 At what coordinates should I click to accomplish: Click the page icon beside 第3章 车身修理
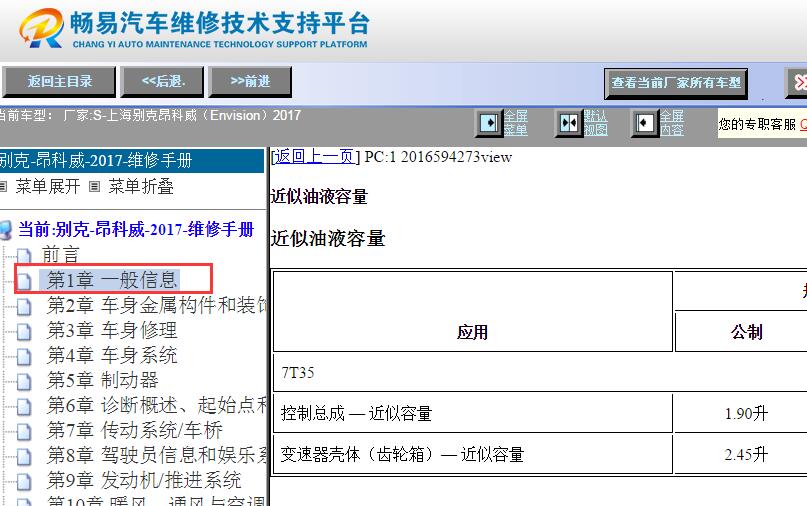click(x=24, y=331)
